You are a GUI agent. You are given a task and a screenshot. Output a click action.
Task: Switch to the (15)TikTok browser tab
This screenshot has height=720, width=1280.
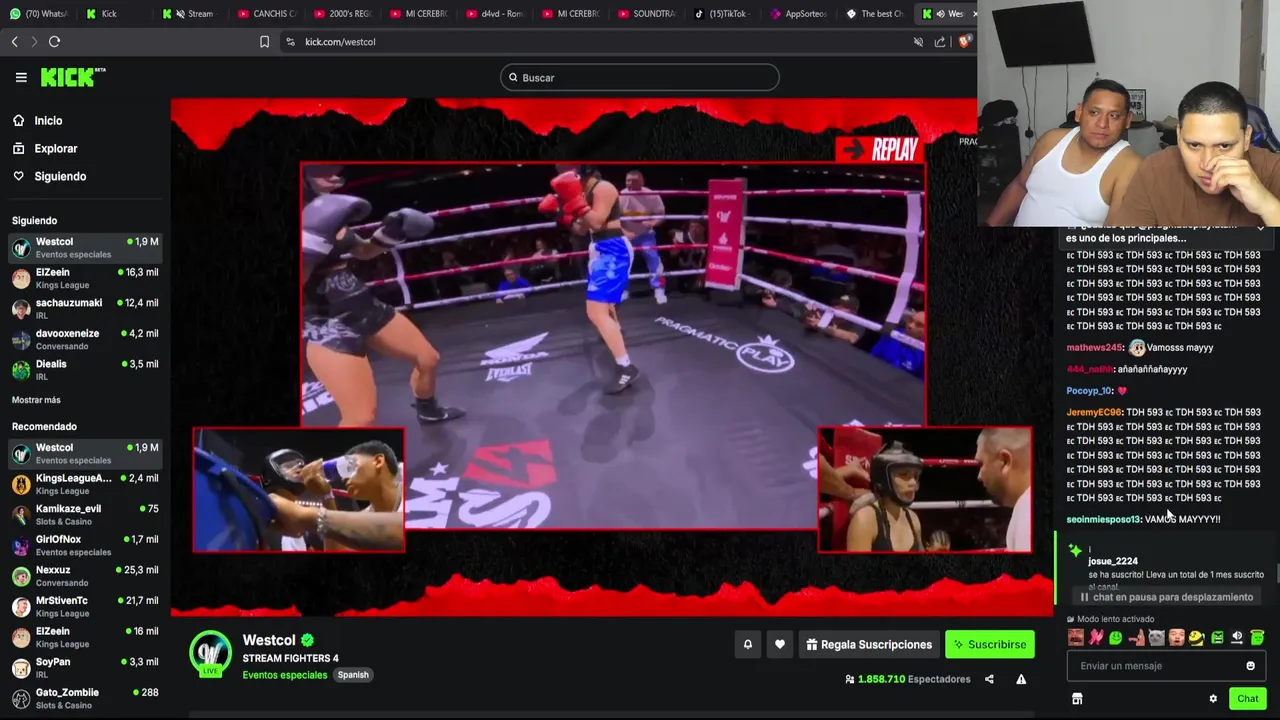click(x=722, y=14)
